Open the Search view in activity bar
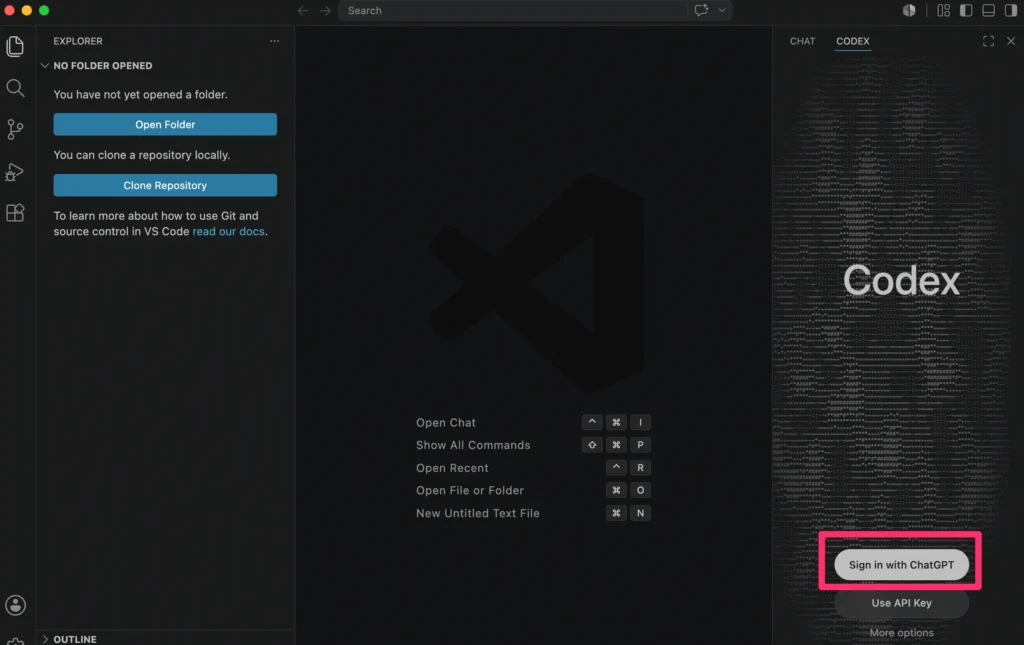This screenshot has height=645, width=1024. [x=15, y=88]
